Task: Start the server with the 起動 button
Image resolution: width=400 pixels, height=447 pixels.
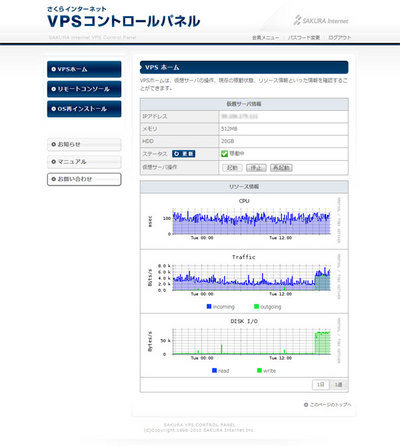Action: tap(232, 168)
